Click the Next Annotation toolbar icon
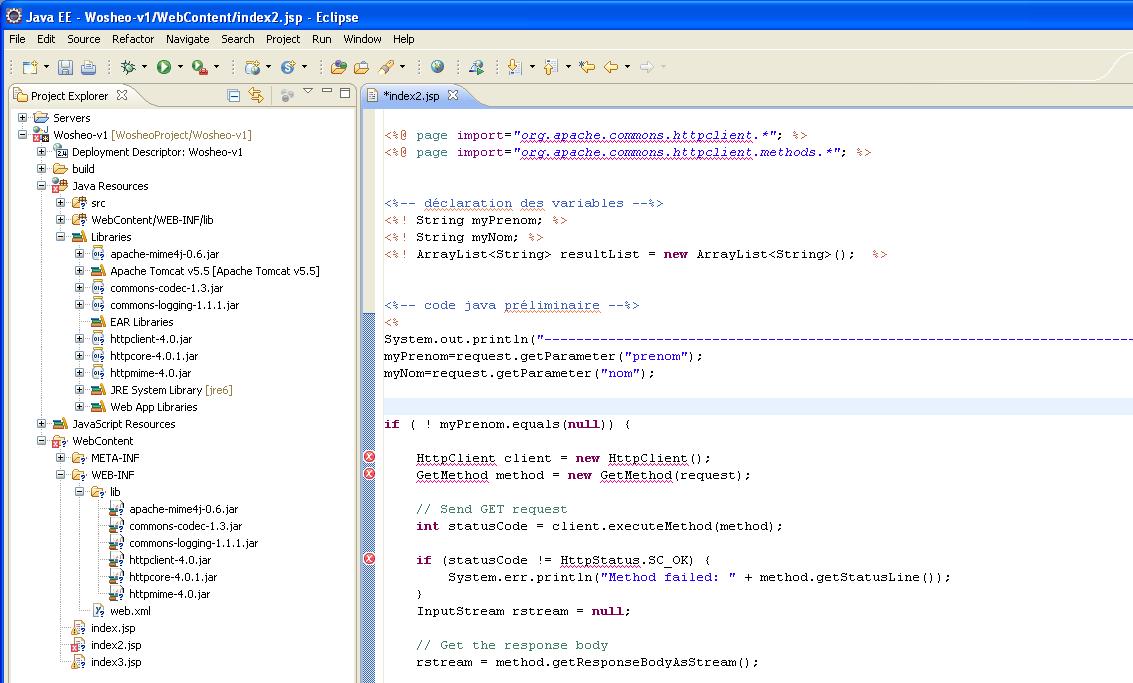Viewport: 1133px width, 683px height. (514, 67)
